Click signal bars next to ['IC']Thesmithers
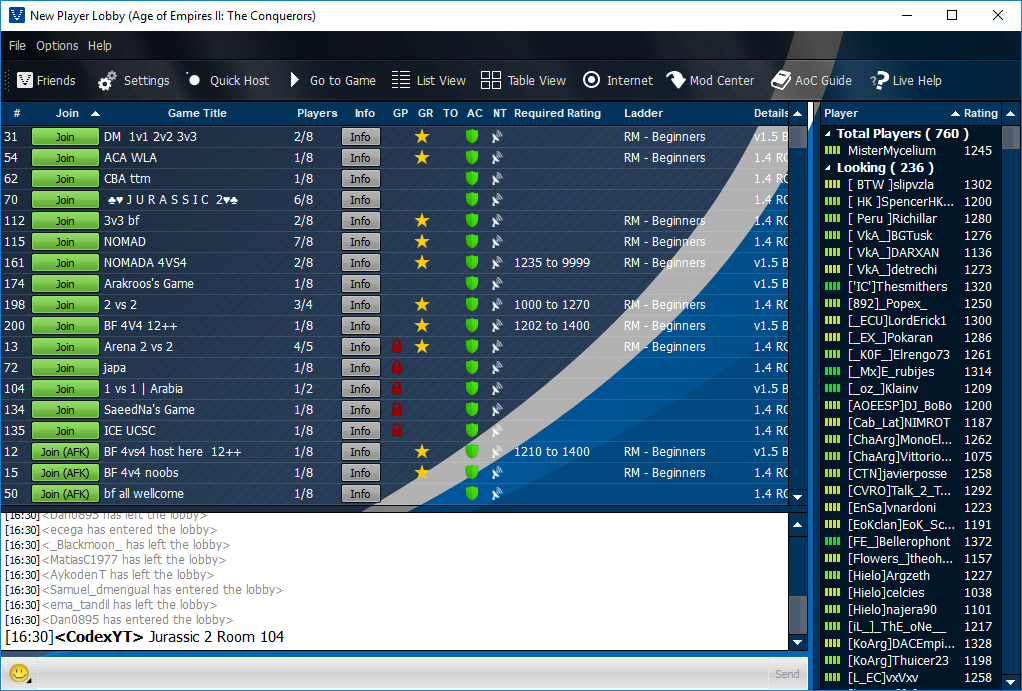 tap(832, 286)
